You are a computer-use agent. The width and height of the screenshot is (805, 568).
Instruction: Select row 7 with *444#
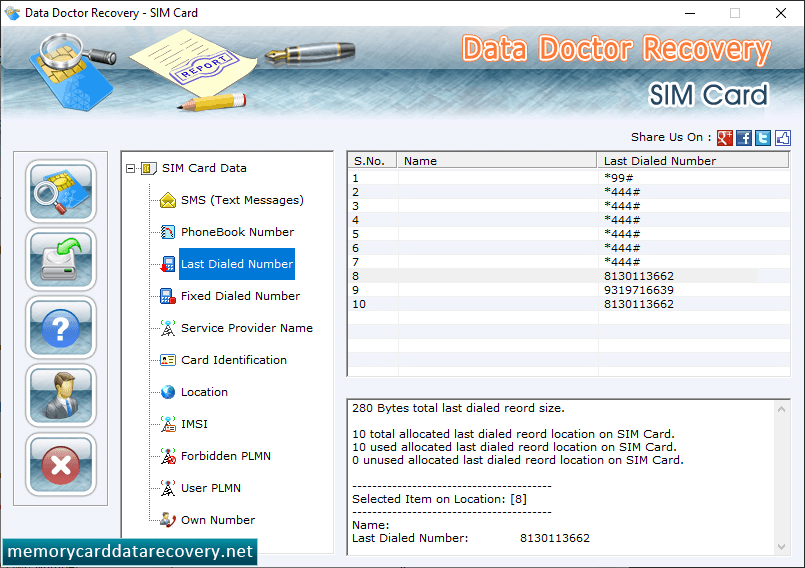point(569,262)
